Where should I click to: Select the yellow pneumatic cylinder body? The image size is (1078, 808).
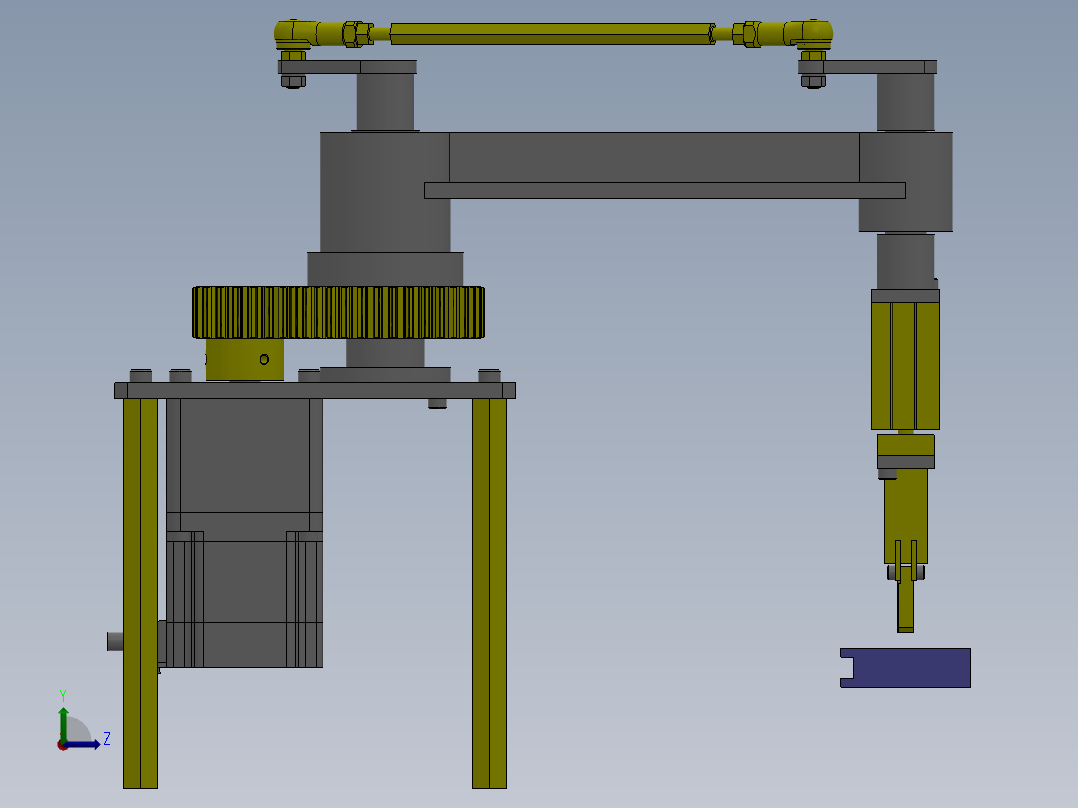pos(905,366)
